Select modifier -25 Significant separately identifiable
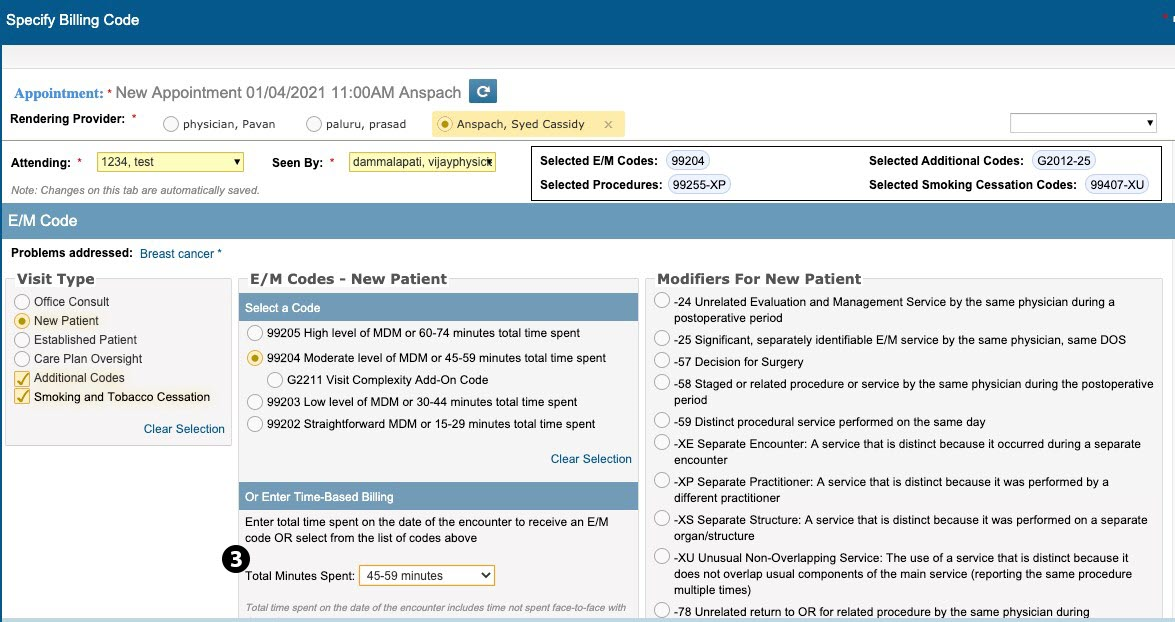The image size is (1175, 622). [x=662, y=340]
